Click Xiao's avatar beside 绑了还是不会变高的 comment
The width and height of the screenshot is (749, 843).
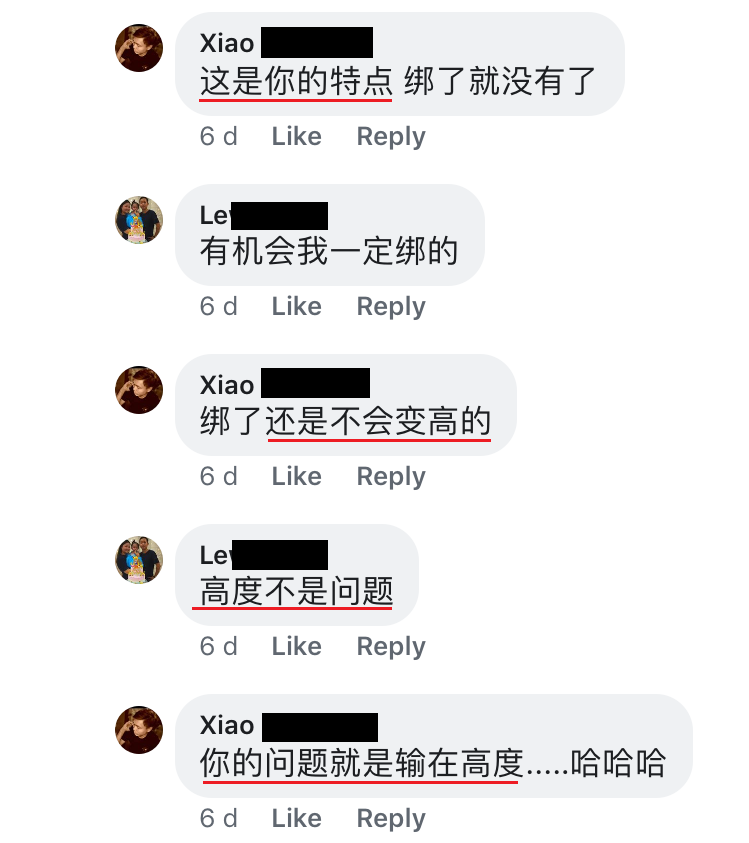139,390
